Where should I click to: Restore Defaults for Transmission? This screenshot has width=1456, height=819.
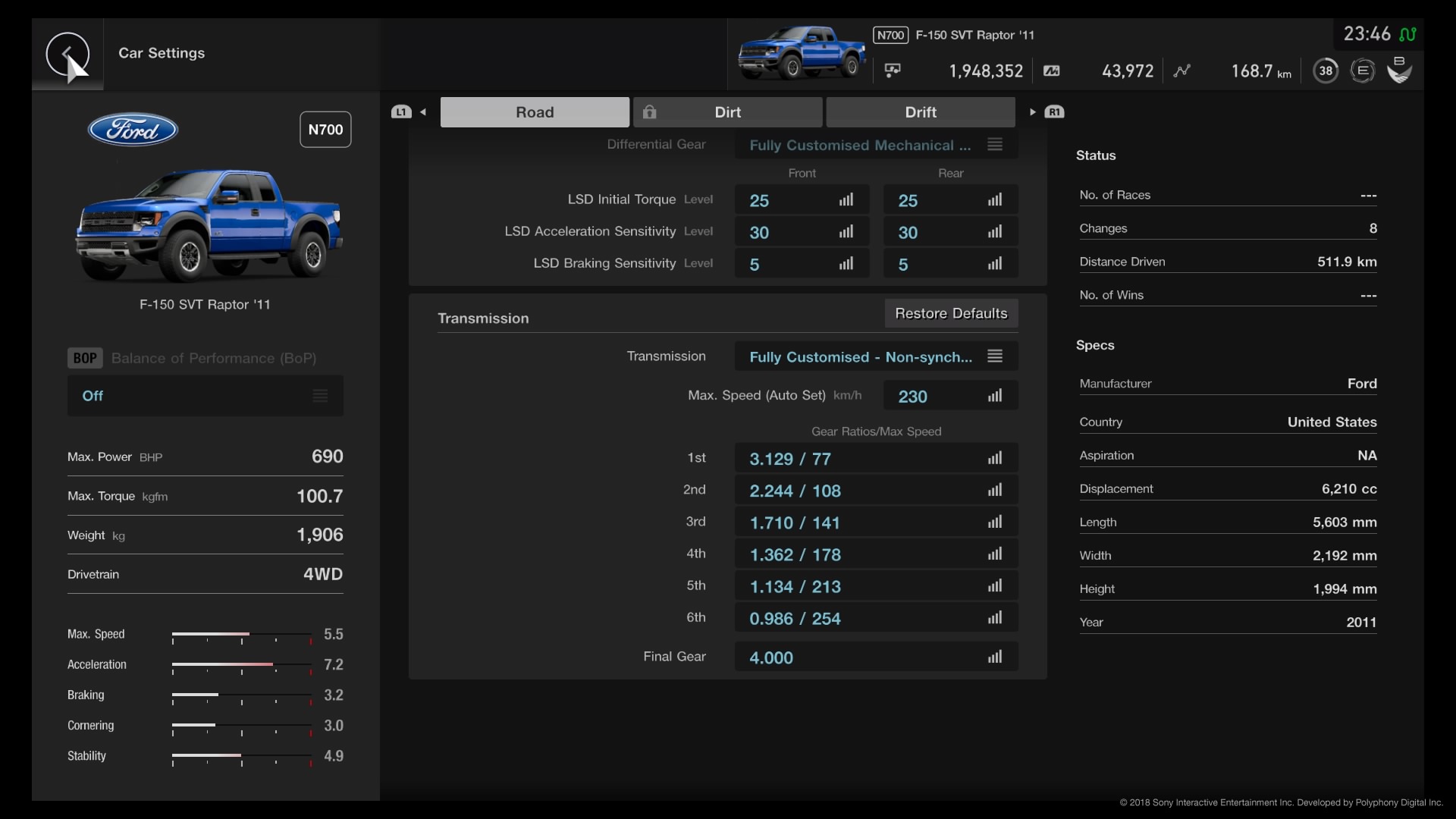point(951,313)
